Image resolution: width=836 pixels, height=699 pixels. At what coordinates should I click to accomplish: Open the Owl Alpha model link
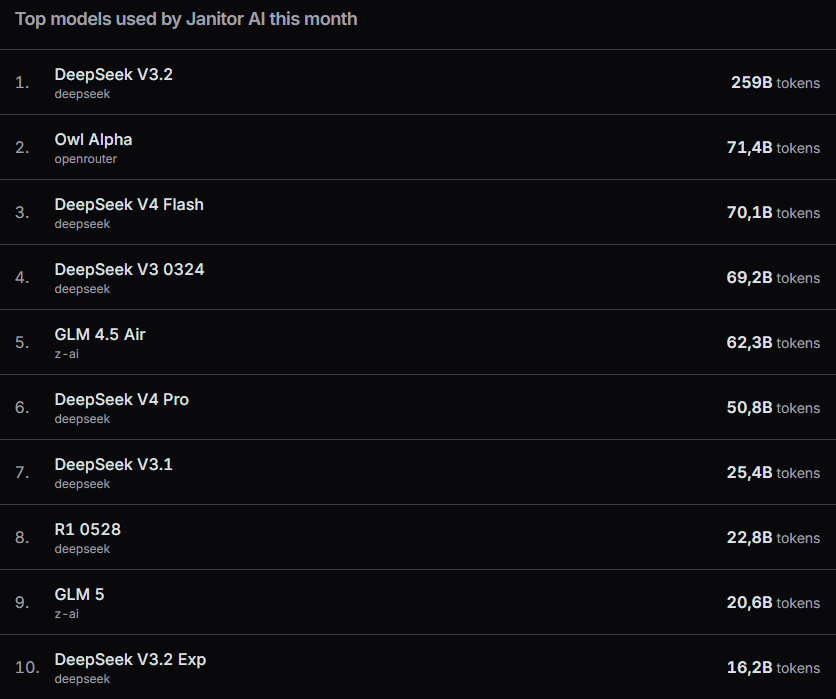coord(93,140)
